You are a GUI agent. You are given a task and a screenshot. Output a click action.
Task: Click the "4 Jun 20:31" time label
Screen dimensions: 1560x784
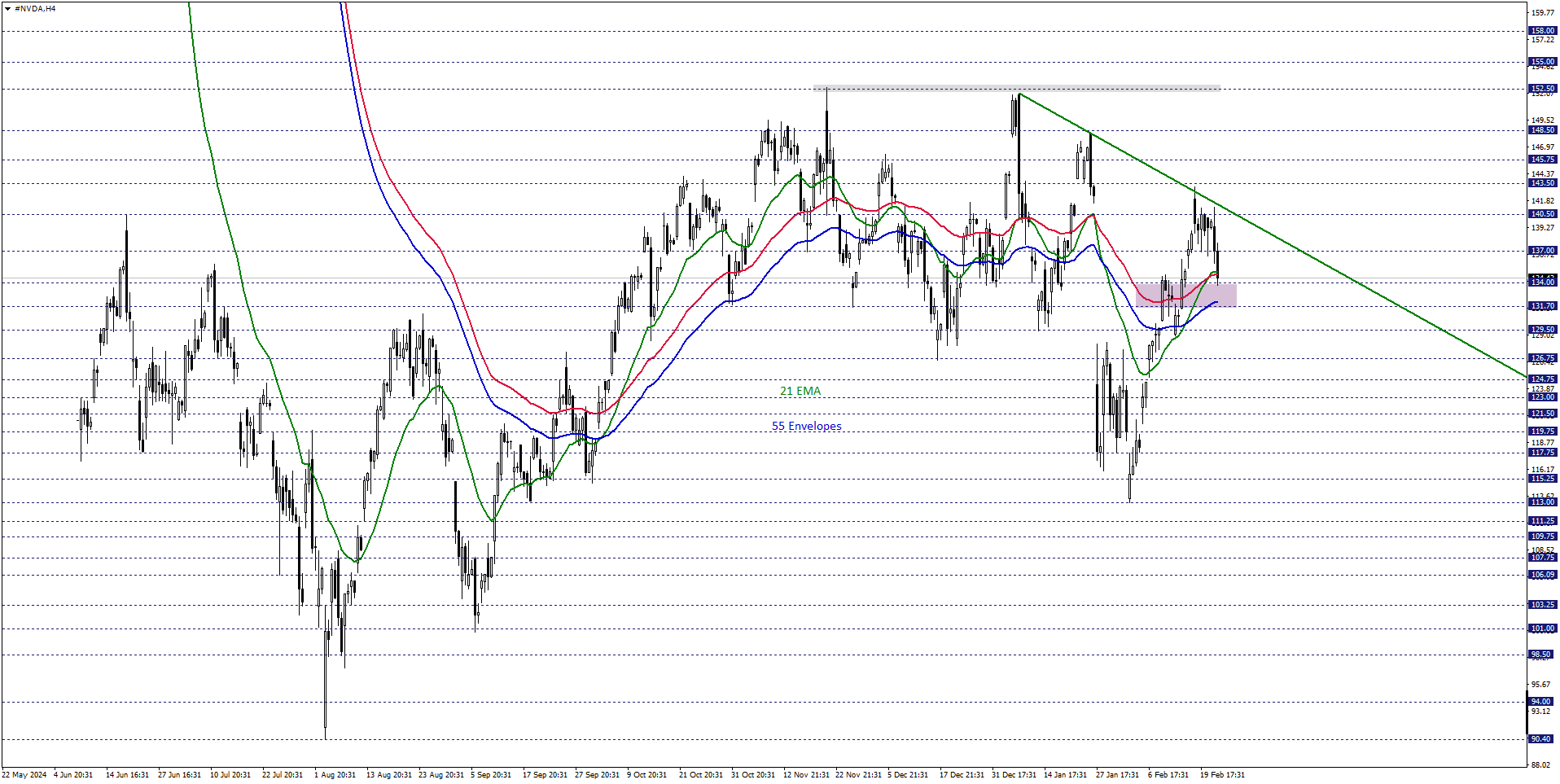point(73,775)
